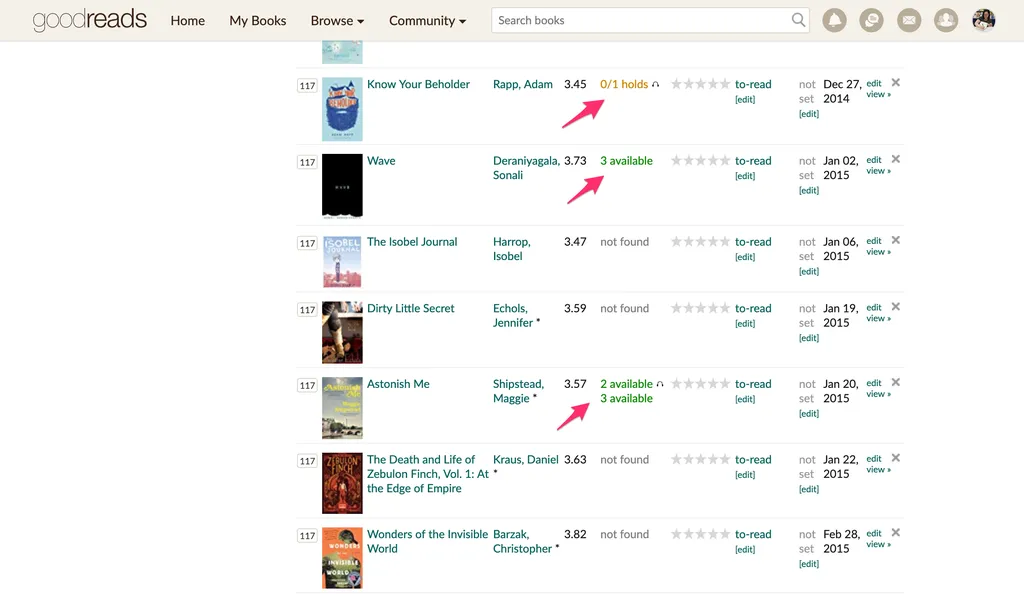The width and height of the screenshot is (1024, 594).
Task: Remove Zebulon Finch book with X icon
Action: coord(896,458)
